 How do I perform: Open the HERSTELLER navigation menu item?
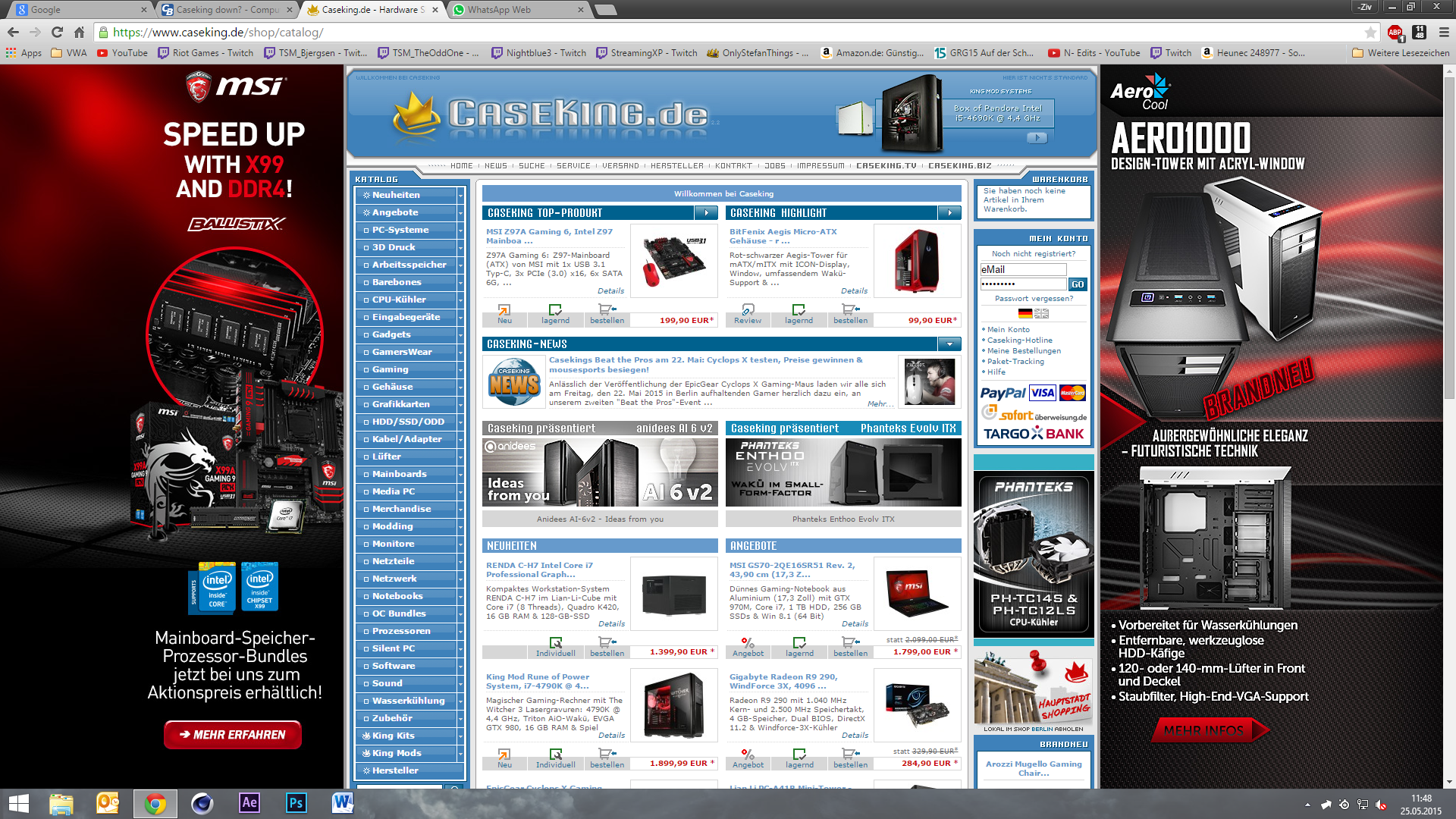pyautogui.click(x=676, y=165)
